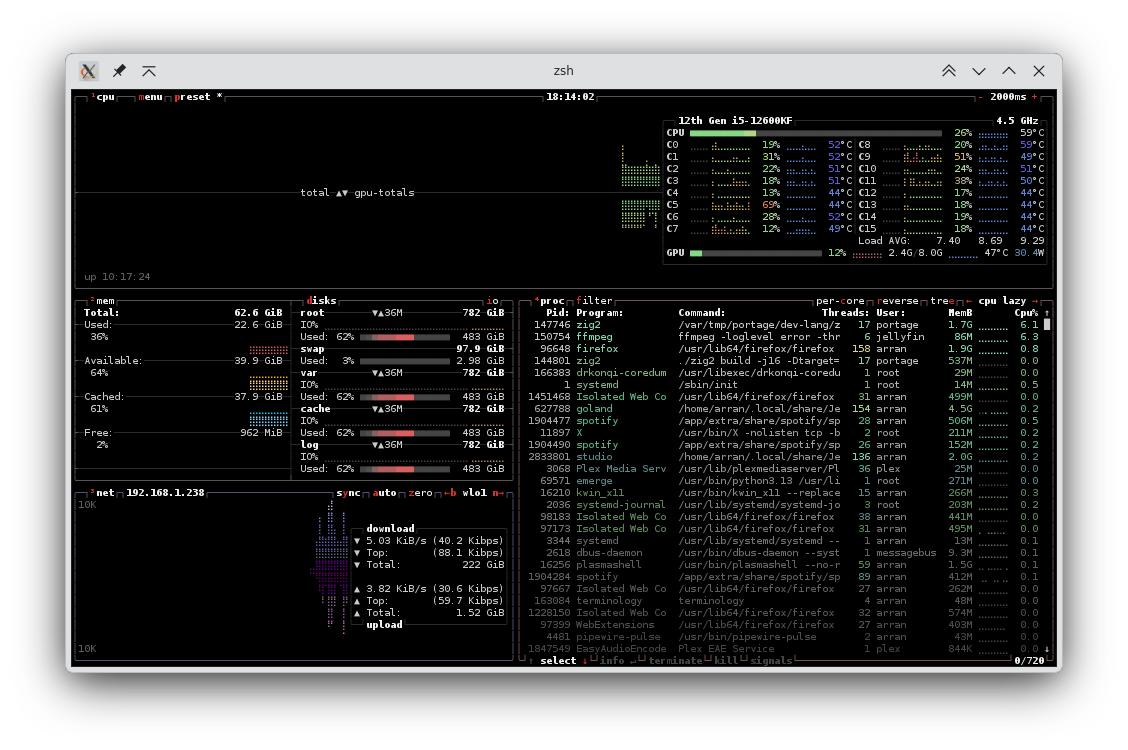
Task: Activate the process filter field
Action: tap(594, 301)
